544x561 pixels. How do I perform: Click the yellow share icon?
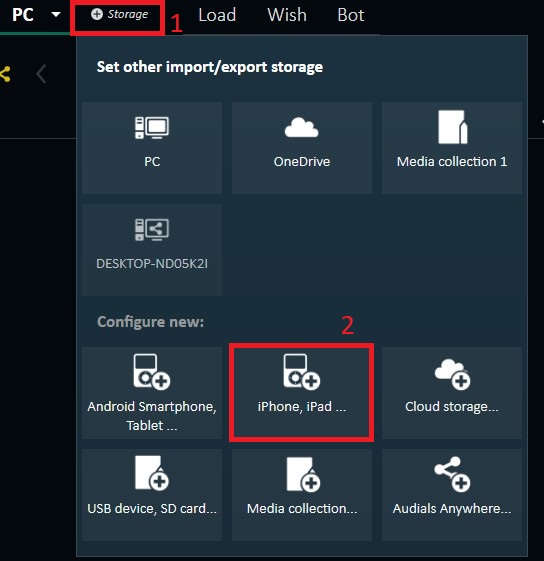point(5,74)
